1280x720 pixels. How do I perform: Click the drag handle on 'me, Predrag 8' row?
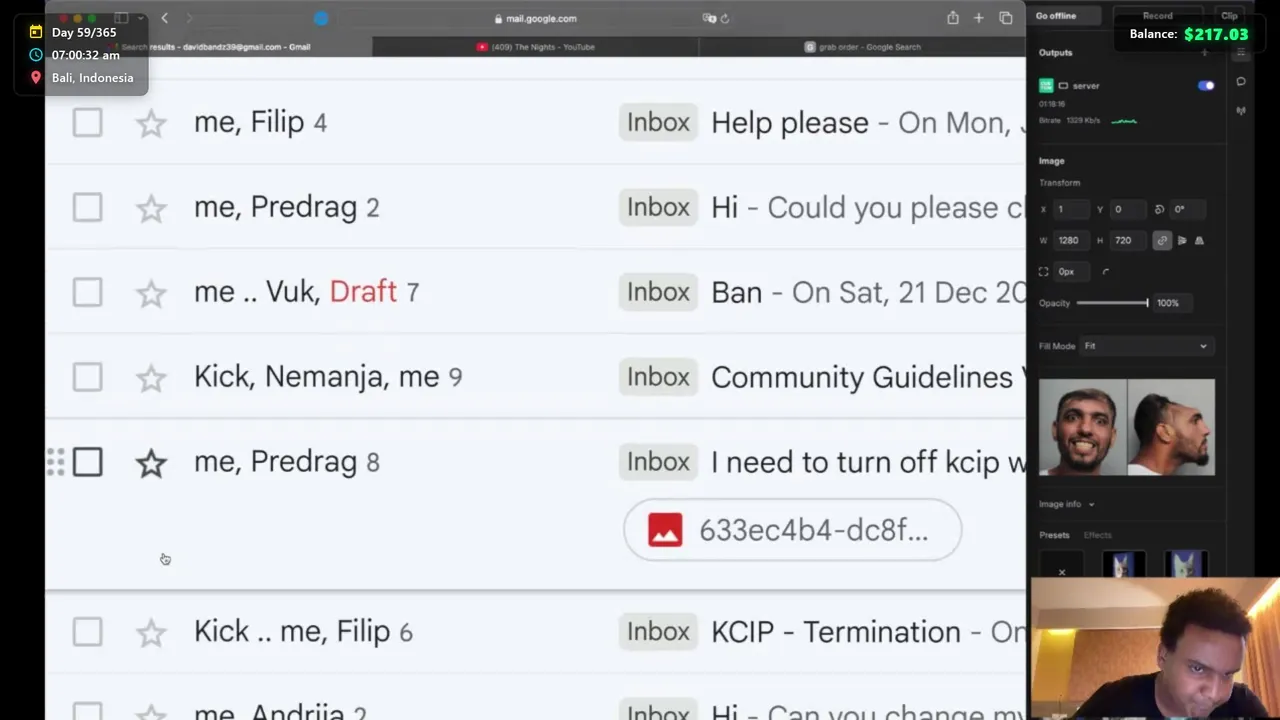point(56,462)
